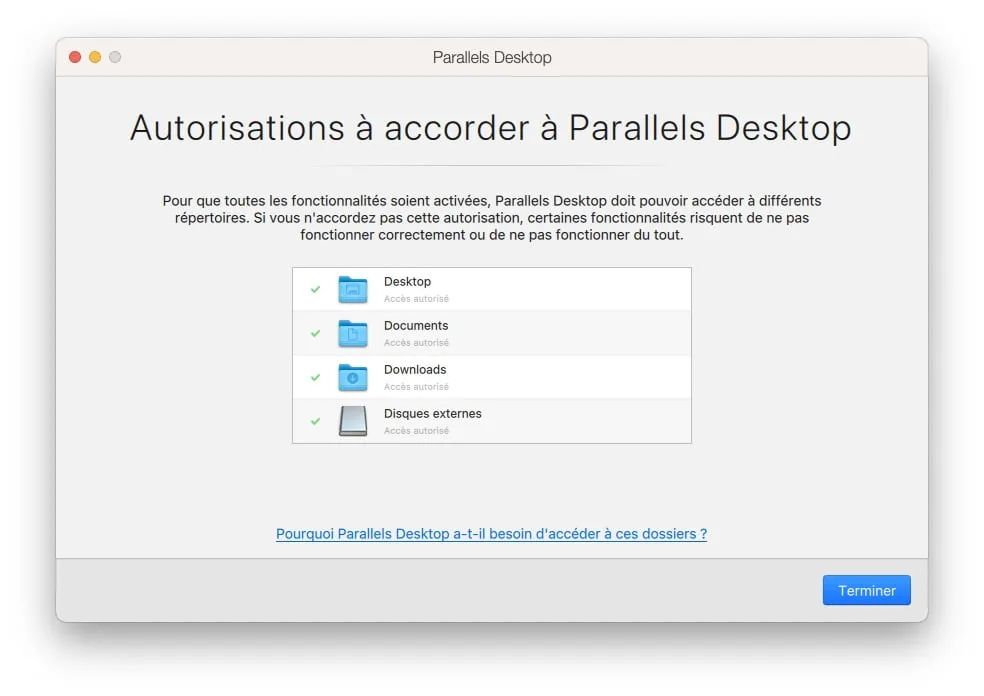This screenshot has height=696, width=984.
Task: Click the Terminer button
Action: [866, 590]
